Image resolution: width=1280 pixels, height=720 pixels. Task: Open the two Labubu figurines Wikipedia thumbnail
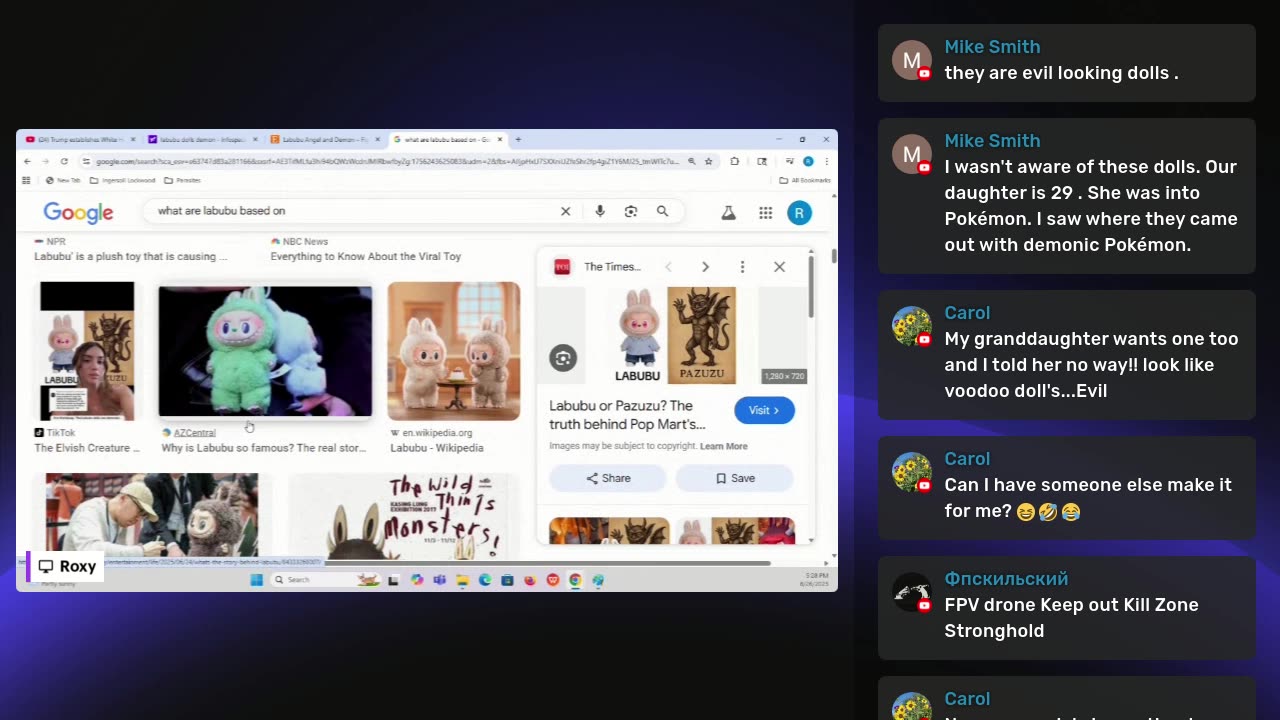click(x=454, y=351)
